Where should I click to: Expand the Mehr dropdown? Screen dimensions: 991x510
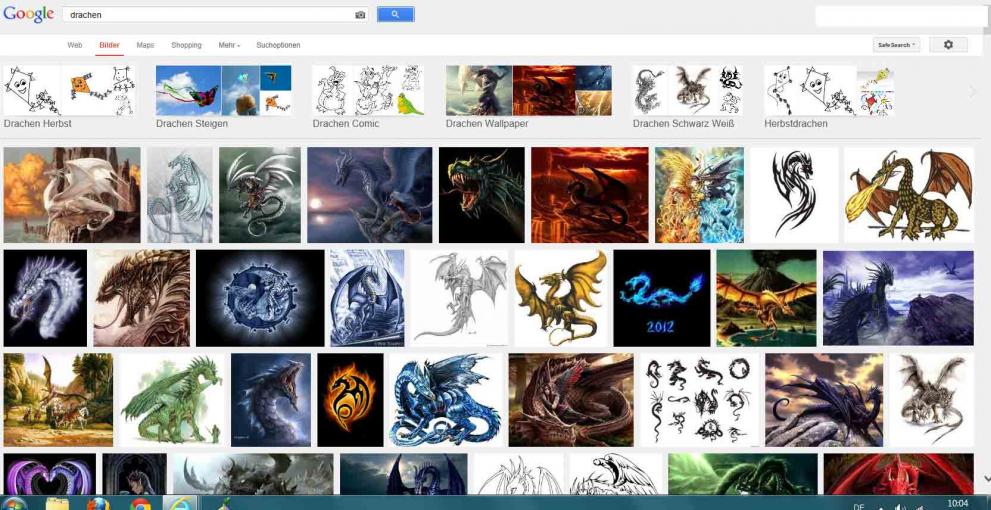click(x=229, y=46)
